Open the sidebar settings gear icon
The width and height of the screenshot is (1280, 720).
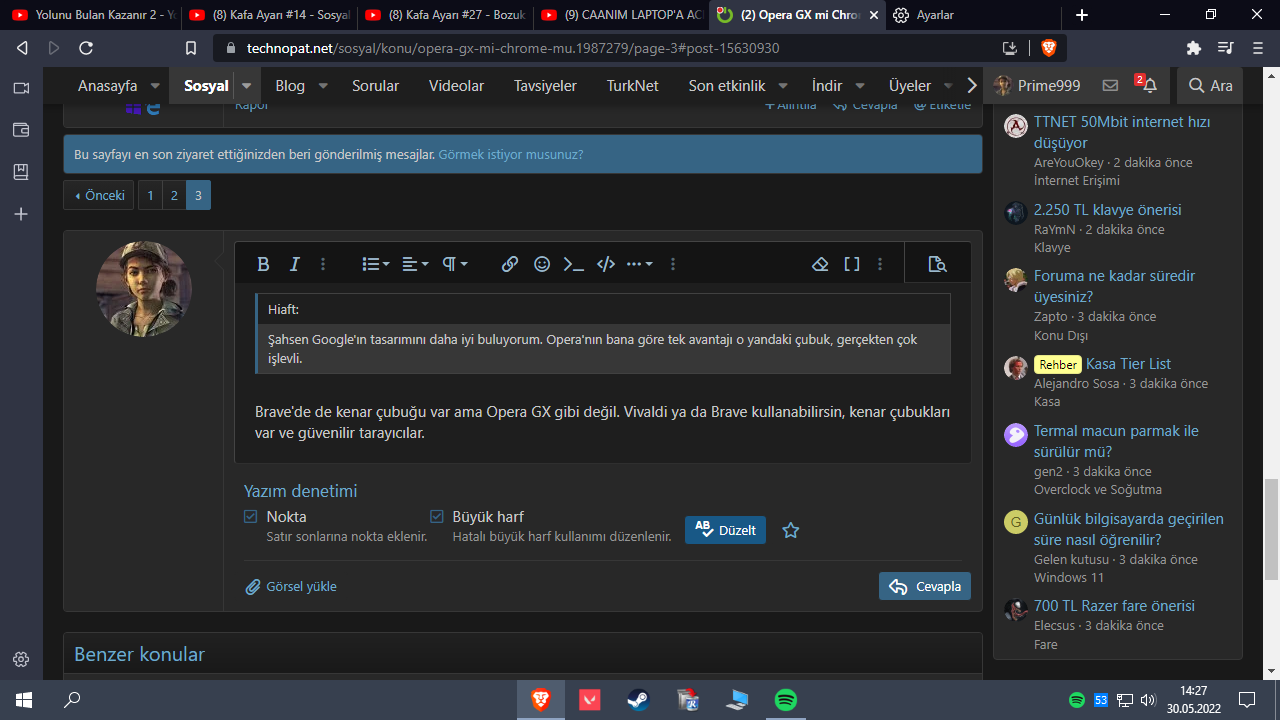[x=21, y=660]
